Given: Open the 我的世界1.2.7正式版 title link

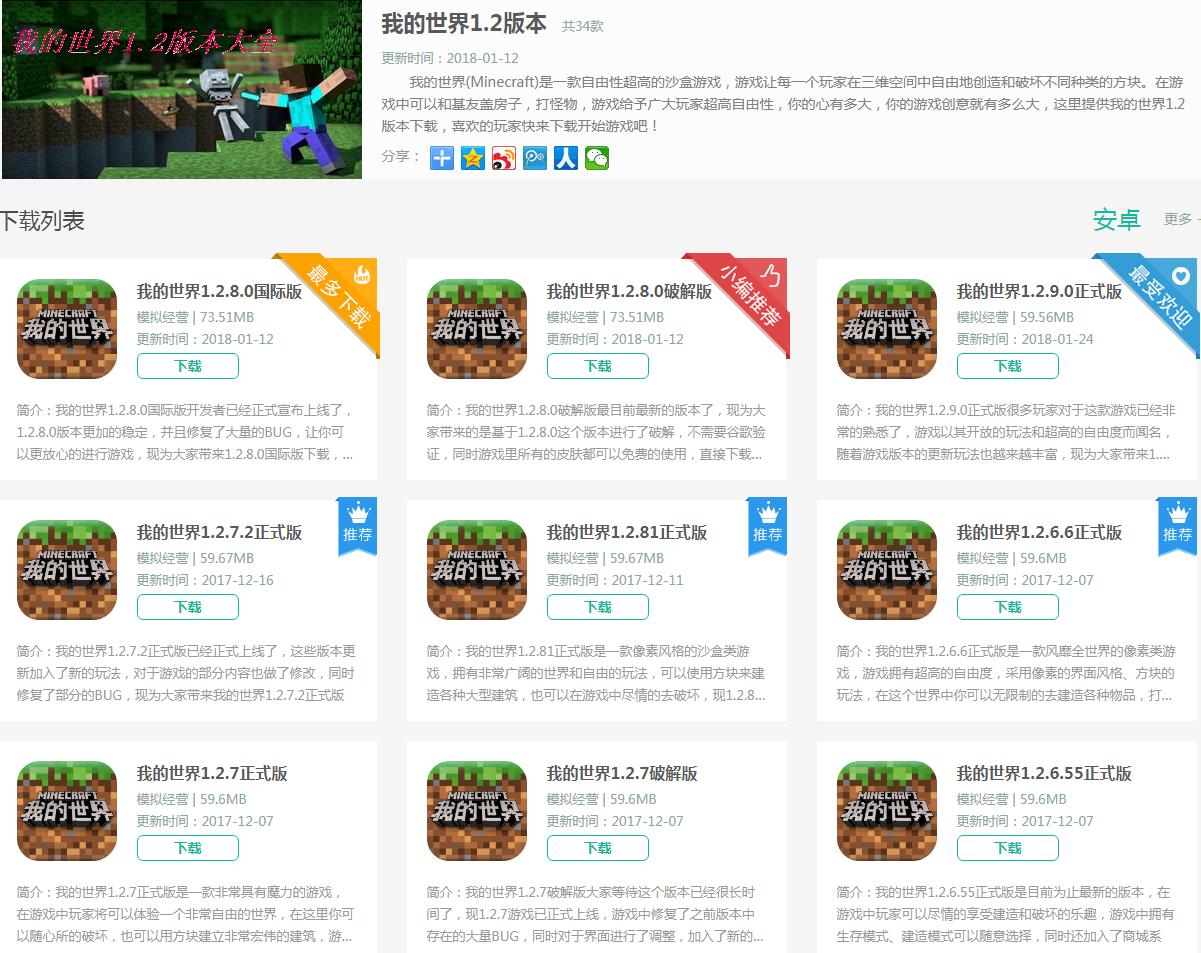Looking at the screenshot, I should (x=212, y=774).
